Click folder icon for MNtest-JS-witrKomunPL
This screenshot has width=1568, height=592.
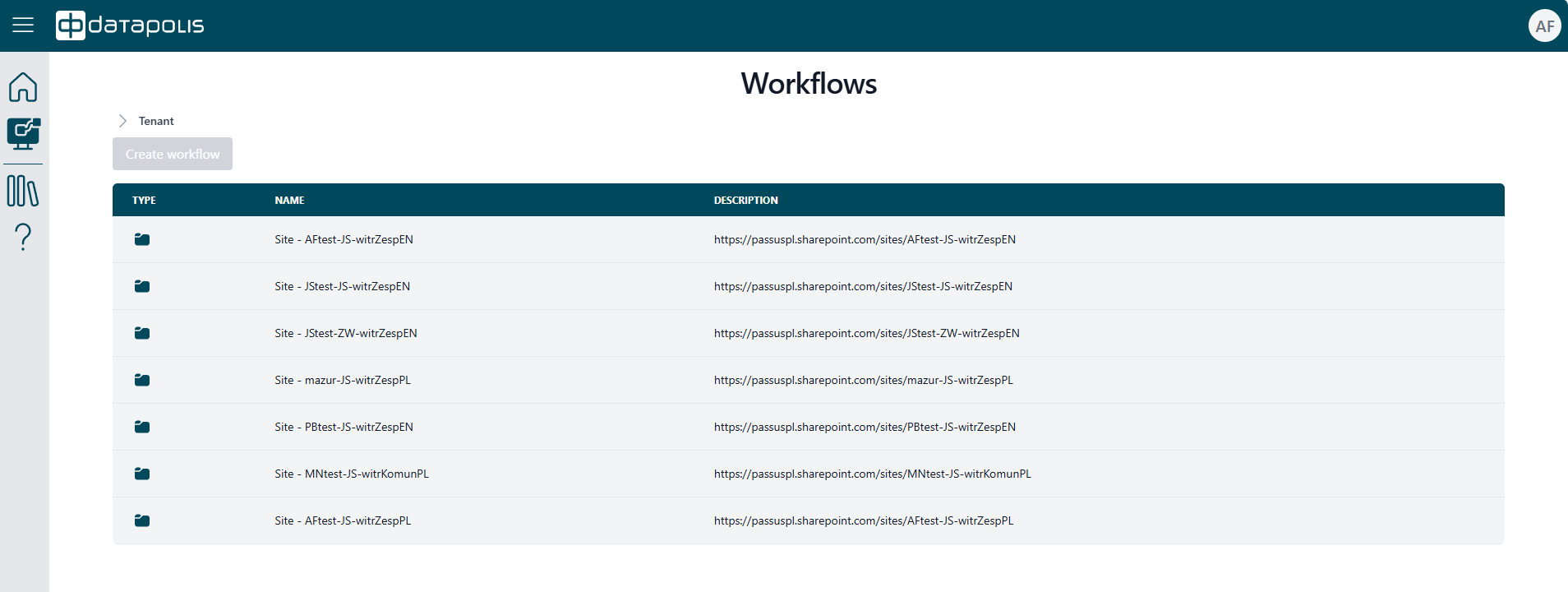pyautogui.click(x=142, y=474)
